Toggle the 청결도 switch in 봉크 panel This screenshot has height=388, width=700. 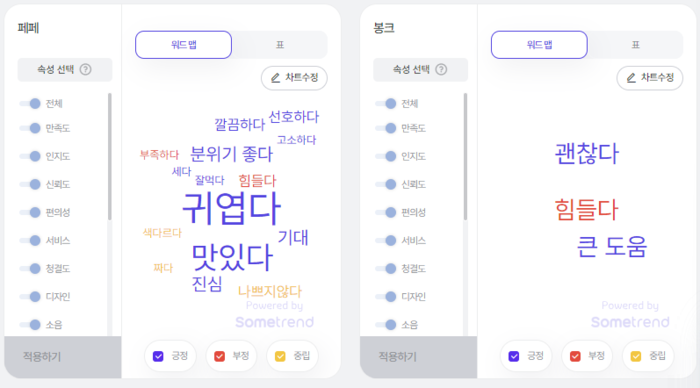click(x=386, y=268)
